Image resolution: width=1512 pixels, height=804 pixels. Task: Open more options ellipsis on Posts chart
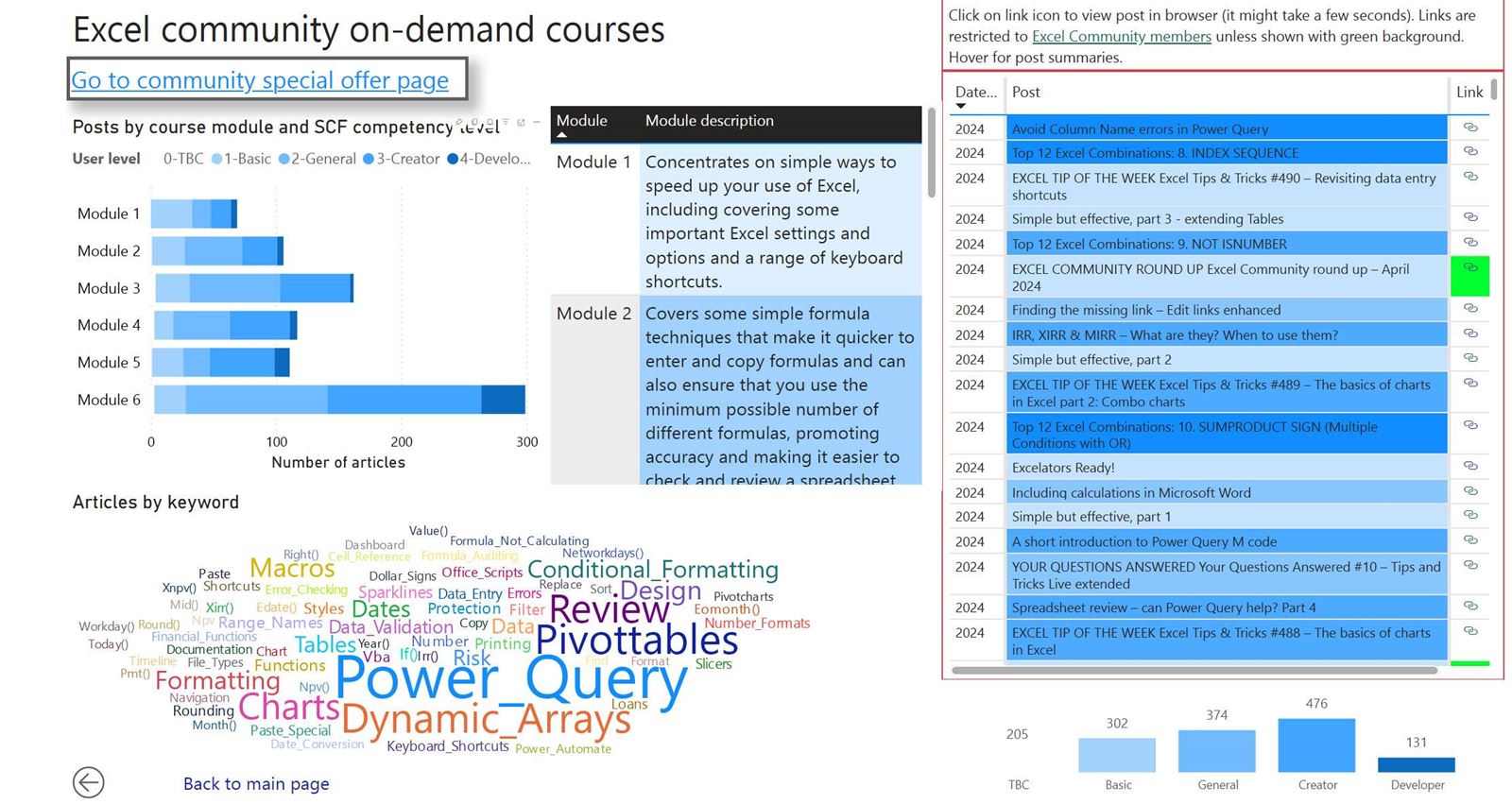pos(537,123)
